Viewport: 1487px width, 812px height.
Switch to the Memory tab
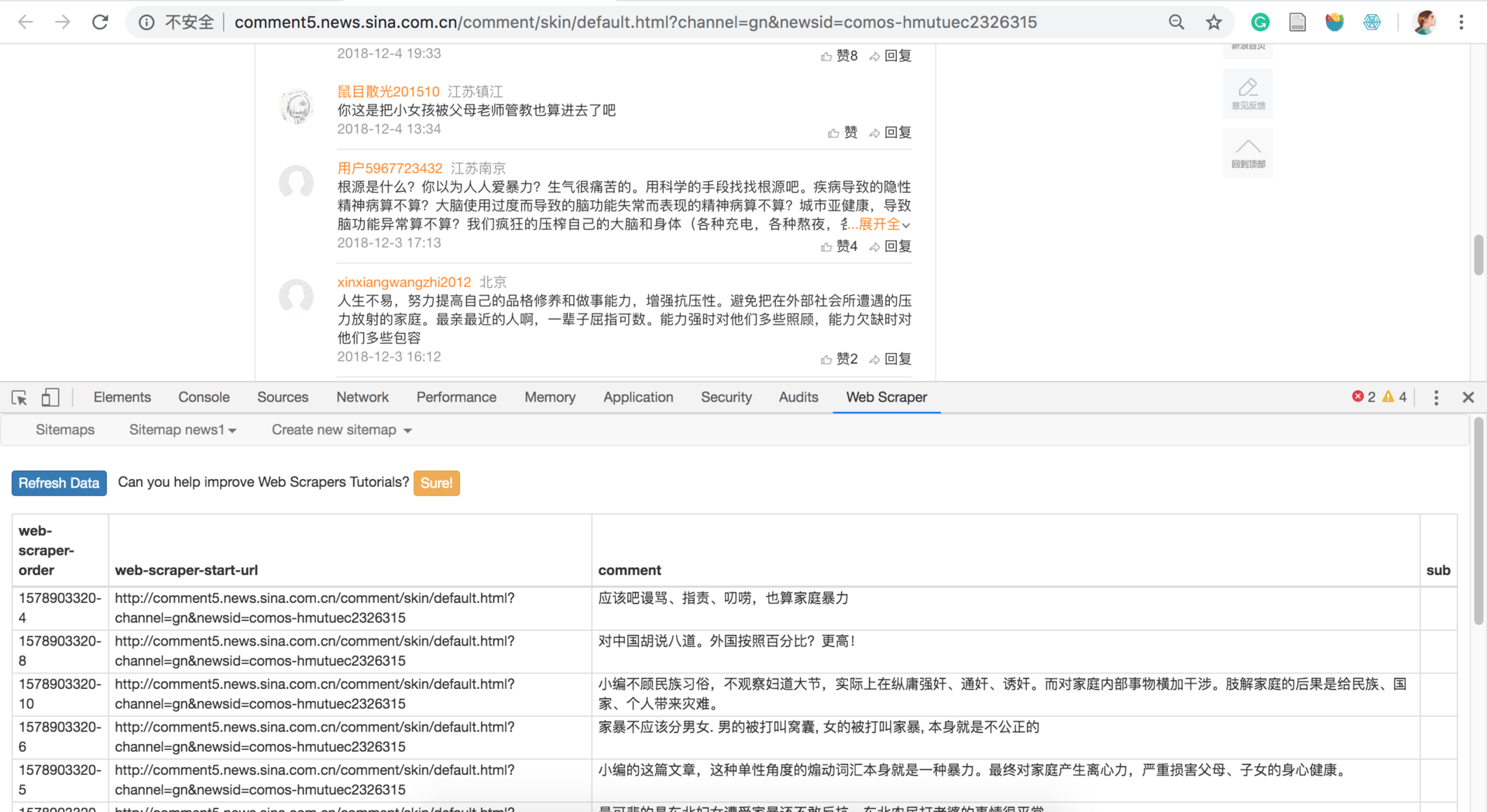550,397
